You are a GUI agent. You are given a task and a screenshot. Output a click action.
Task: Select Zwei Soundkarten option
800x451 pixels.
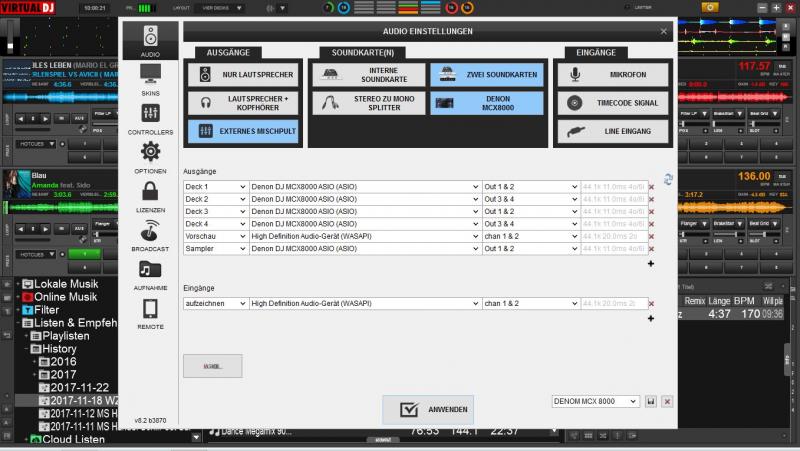click(x=487, y=74)
